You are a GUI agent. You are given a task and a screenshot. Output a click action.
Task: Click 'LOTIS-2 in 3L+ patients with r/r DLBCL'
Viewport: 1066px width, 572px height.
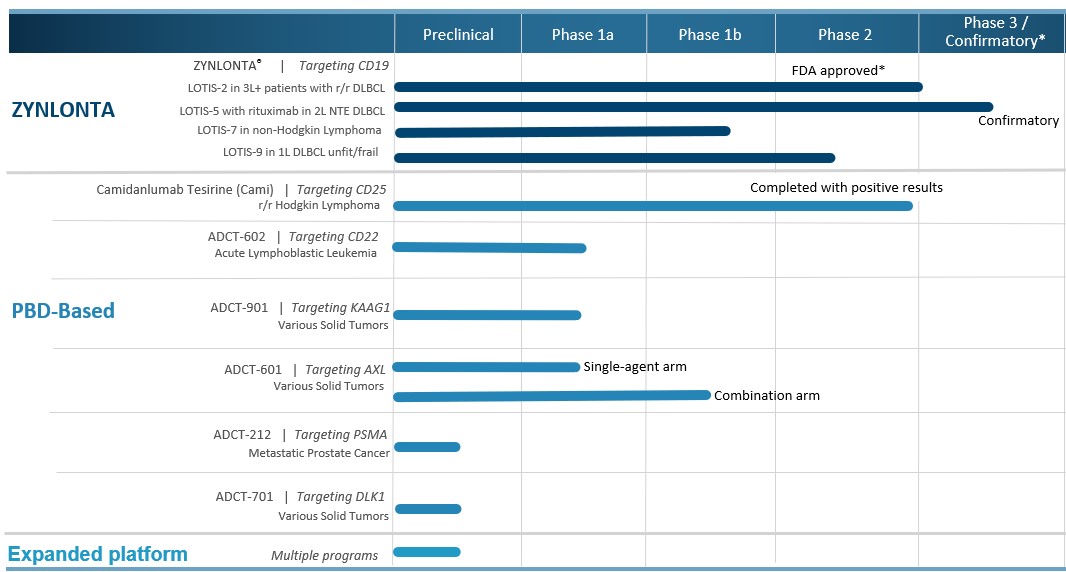pyautogui.click(x=286, y=88)
